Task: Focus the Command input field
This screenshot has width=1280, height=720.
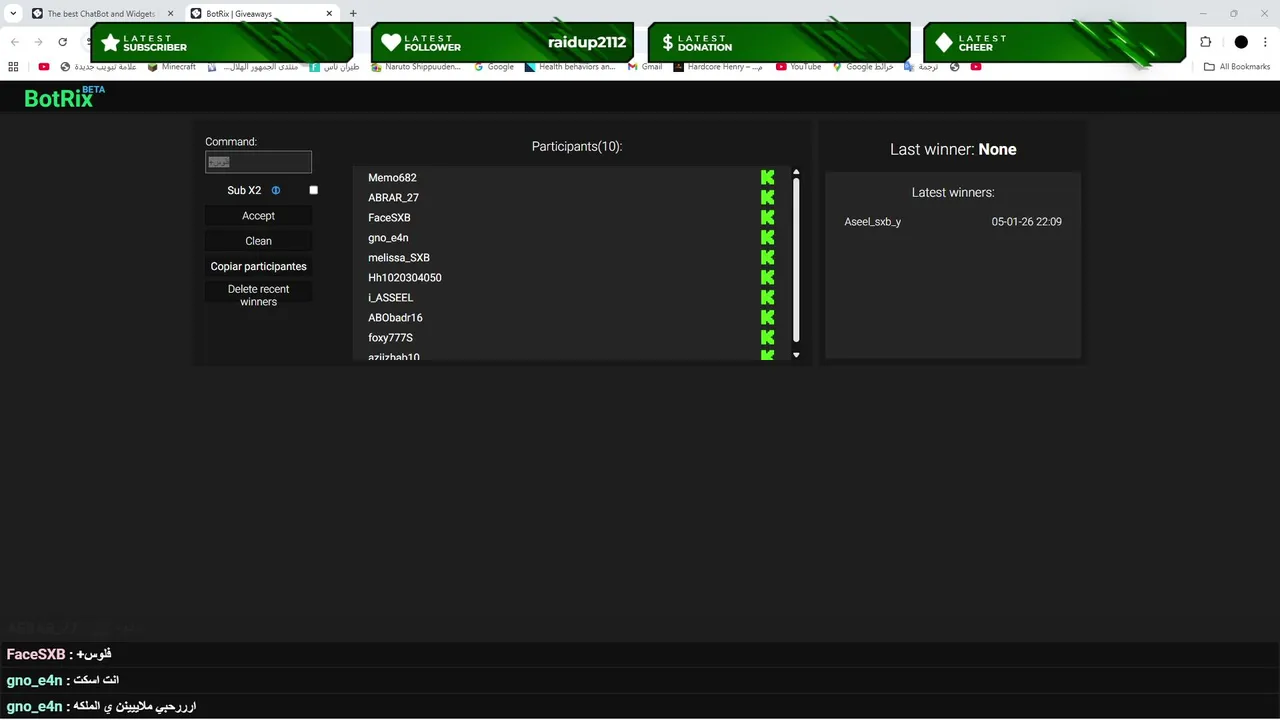Action: tap(258, 162)
